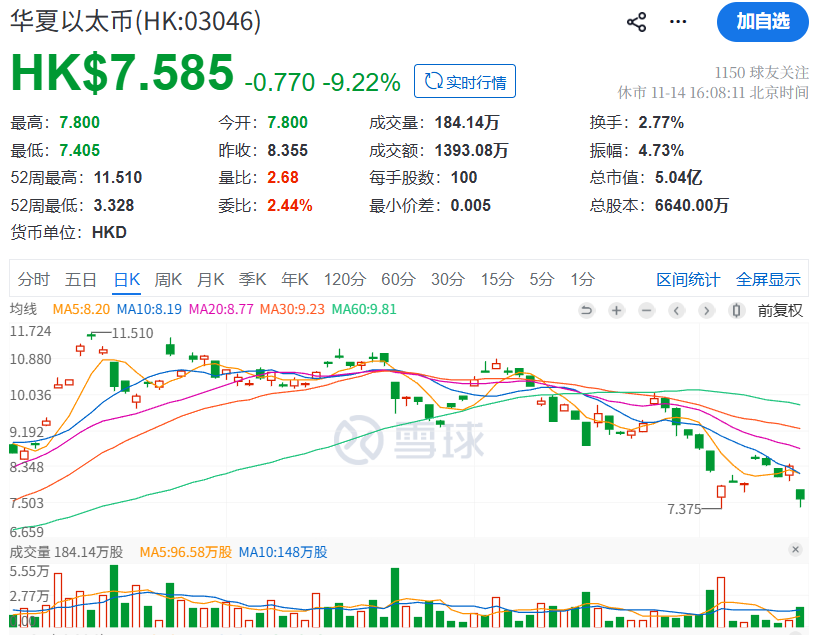This screenshot has width=834, height=635.
Task: Switch to 120分 chart tab
Action: [x=345, y=279]
